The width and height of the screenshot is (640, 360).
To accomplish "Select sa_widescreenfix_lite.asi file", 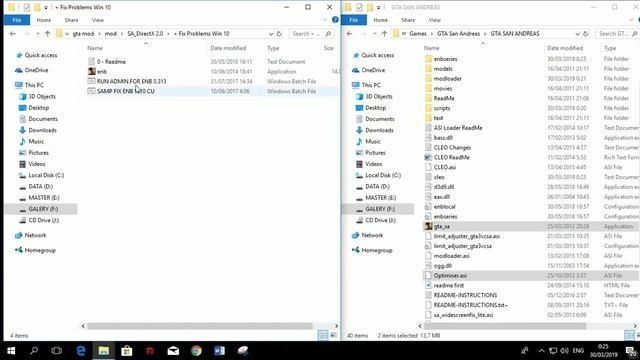I will coord(463,315).
